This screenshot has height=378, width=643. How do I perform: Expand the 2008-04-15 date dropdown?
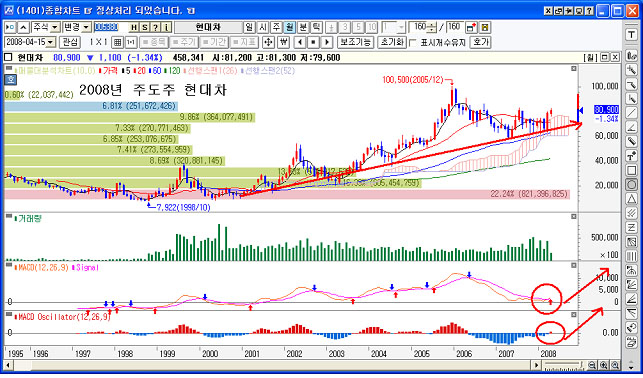click(30, 42)
